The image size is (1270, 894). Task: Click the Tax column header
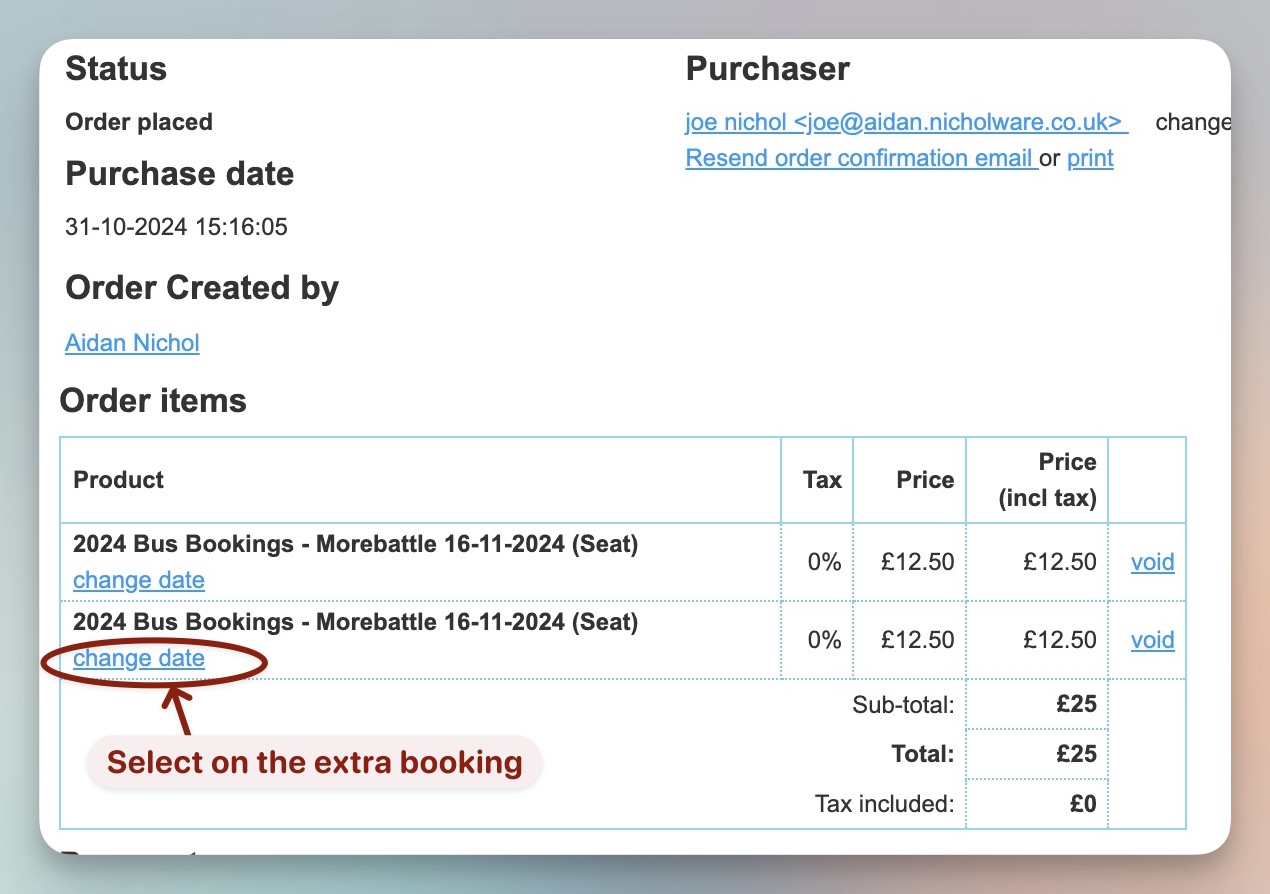(x=822, y=480)
